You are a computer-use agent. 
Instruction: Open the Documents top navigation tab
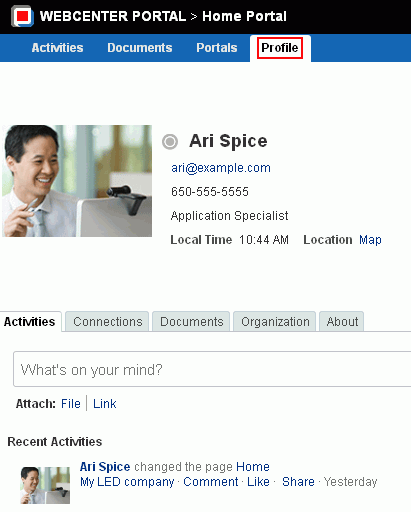(x=140, y=48)
